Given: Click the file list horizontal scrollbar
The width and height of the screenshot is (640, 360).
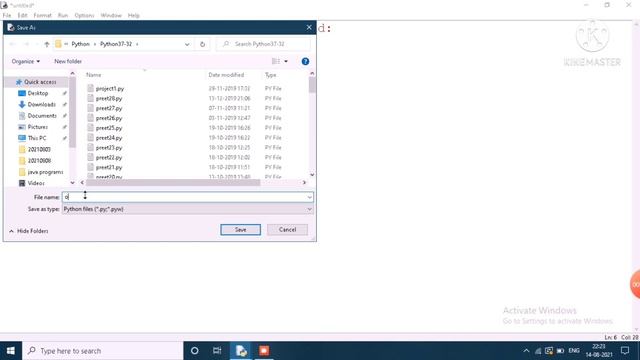Looking at the screenshot, I should pyautogui.click(x=173, y=182).
